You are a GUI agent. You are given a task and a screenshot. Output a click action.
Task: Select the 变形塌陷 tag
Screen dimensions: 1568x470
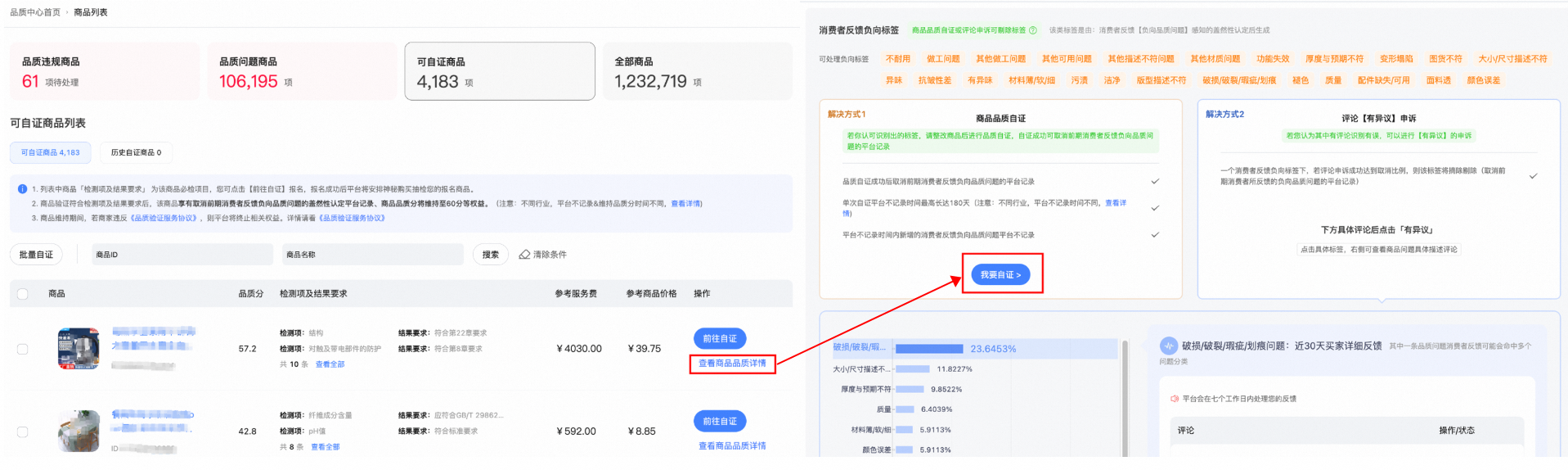1396,59
